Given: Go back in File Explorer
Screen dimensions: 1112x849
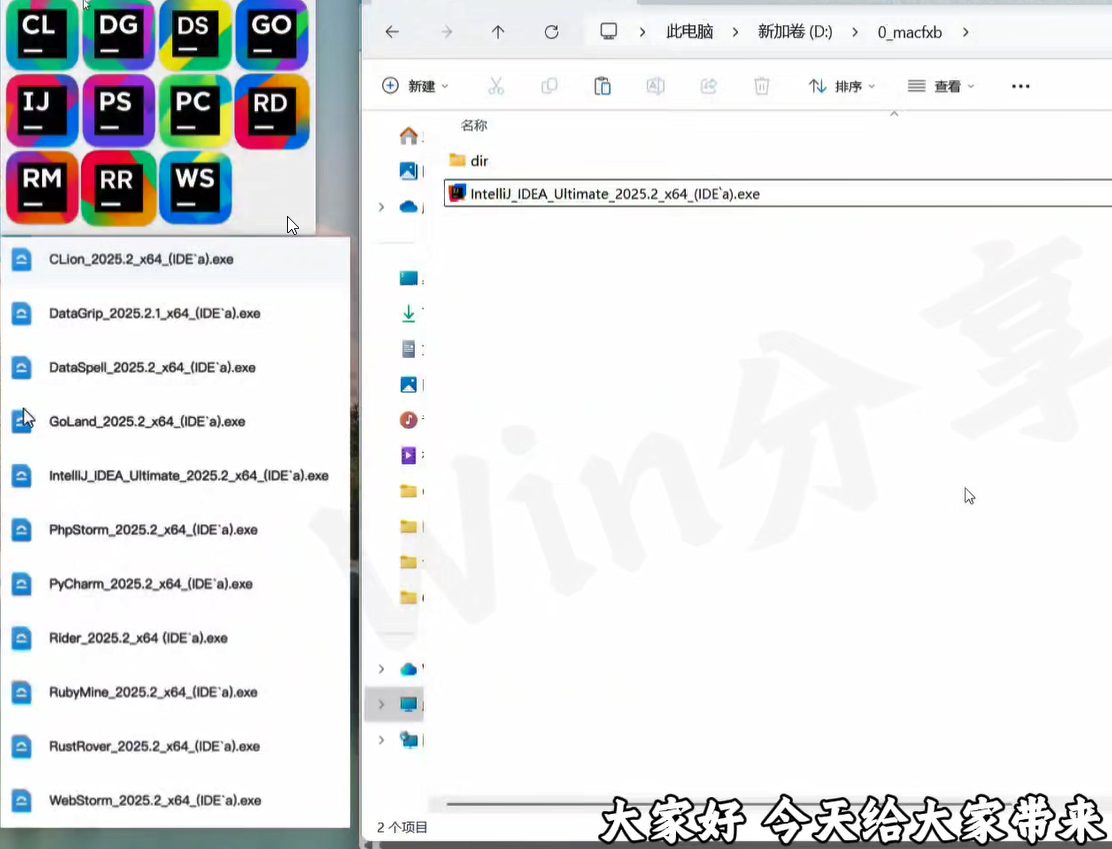Looking at the screenshot, I should pyautogui.click(x=392, y=32).
